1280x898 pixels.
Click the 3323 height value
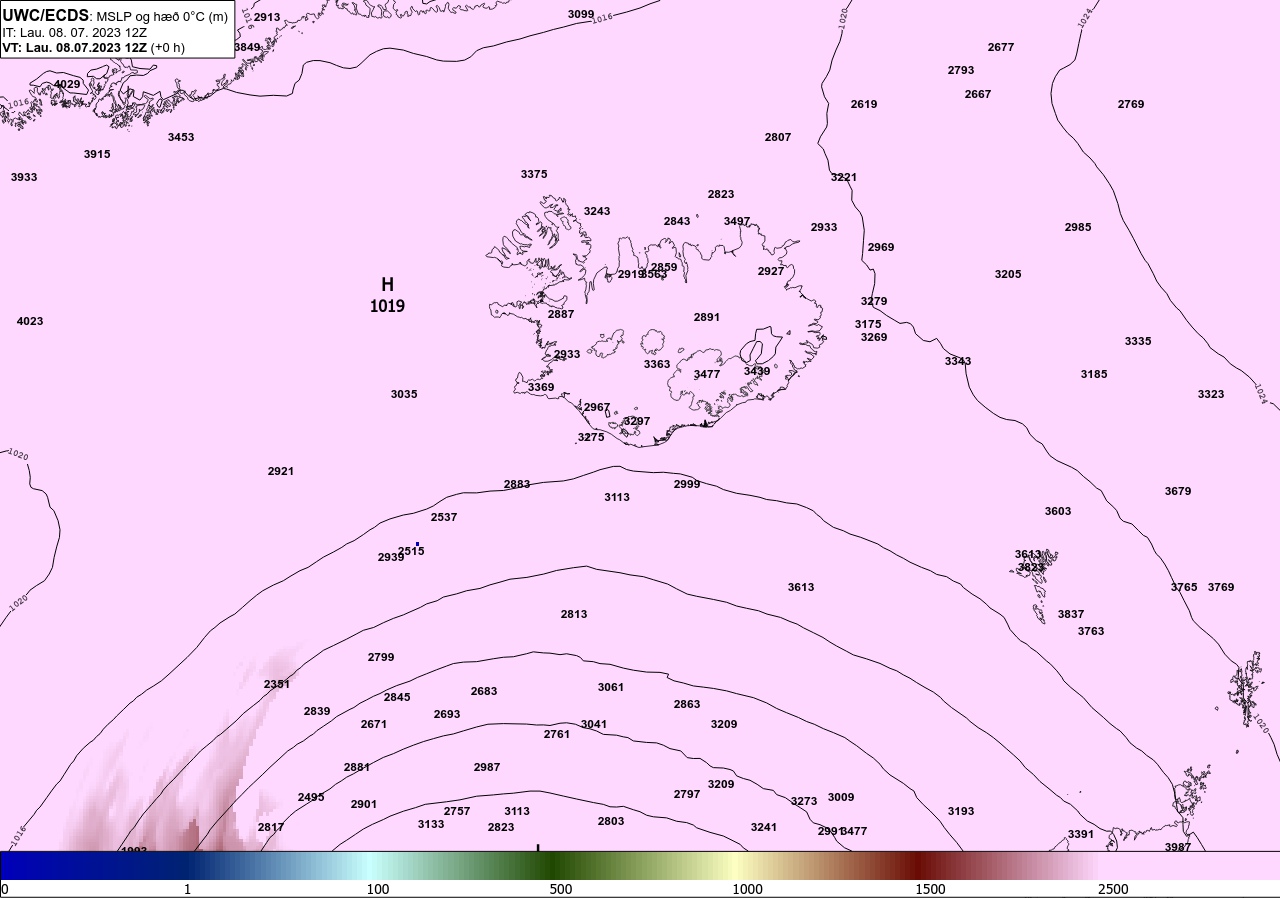click(1211, 394)
